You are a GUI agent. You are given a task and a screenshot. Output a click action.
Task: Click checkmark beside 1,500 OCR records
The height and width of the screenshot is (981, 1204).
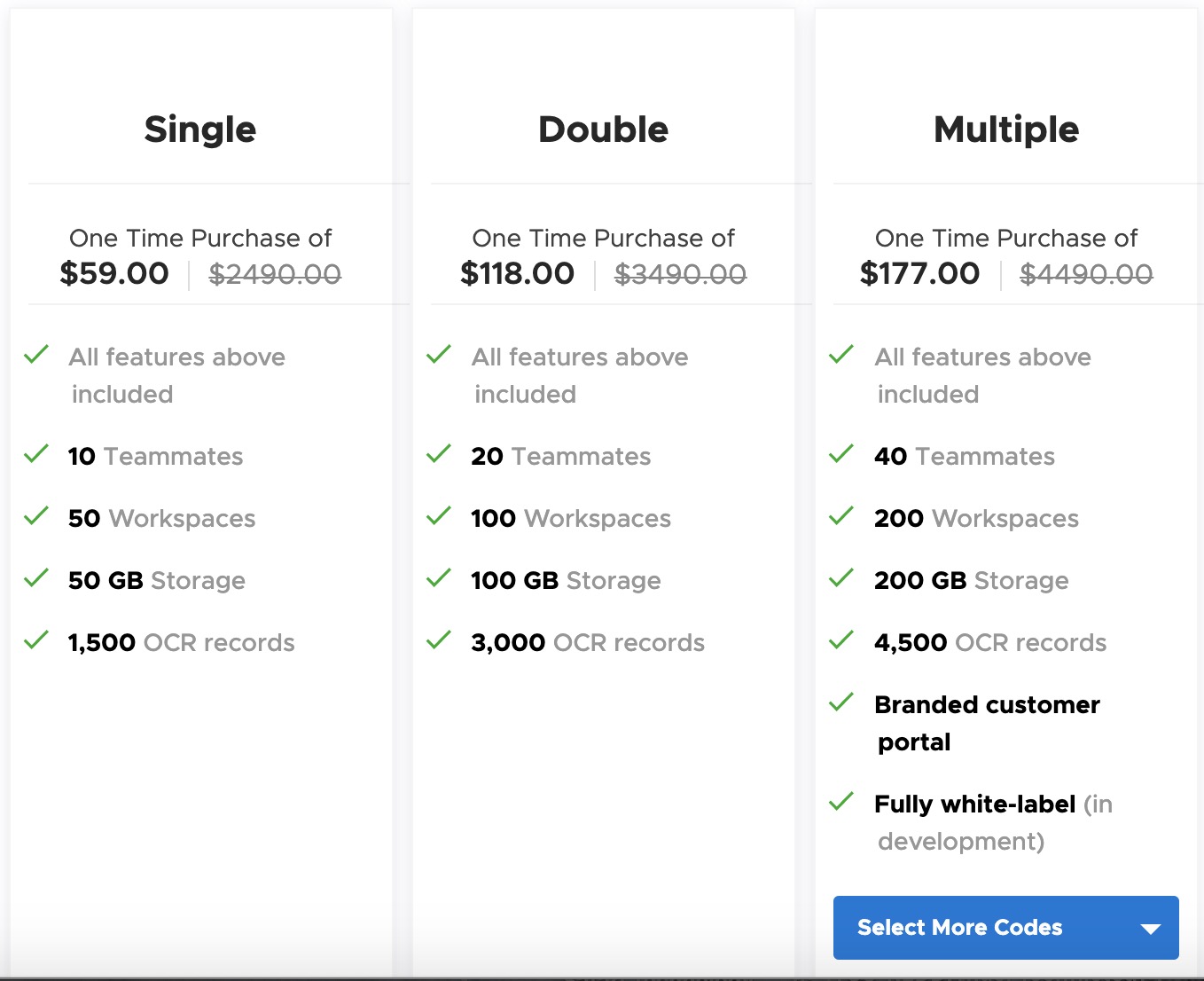click(x=36, y=640)
